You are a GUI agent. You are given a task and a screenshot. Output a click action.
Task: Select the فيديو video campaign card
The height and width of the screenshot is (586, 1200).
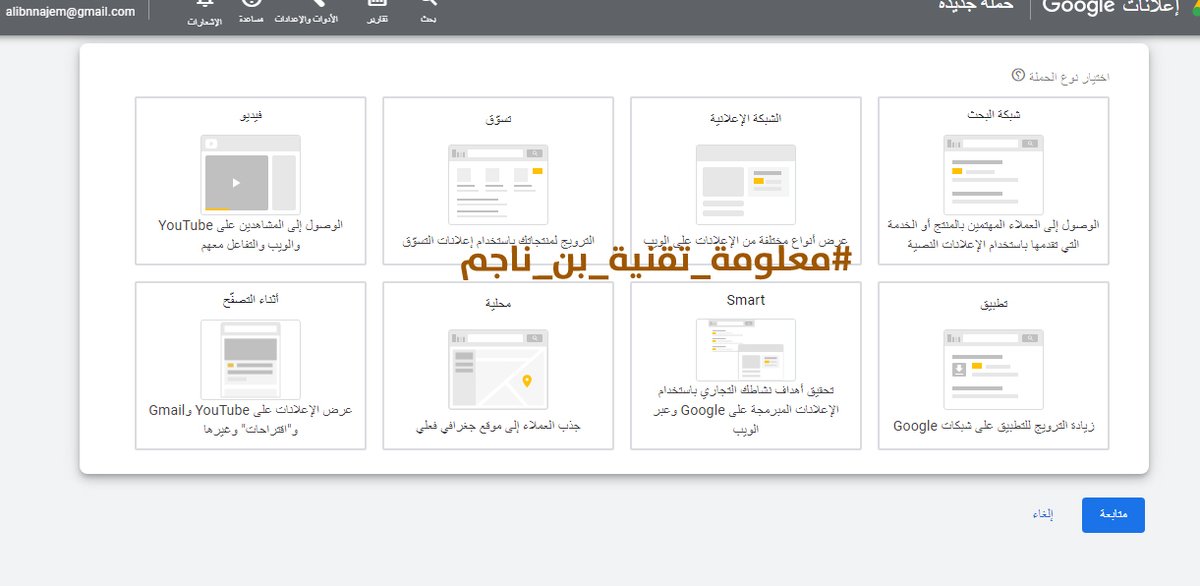point(251,181)
